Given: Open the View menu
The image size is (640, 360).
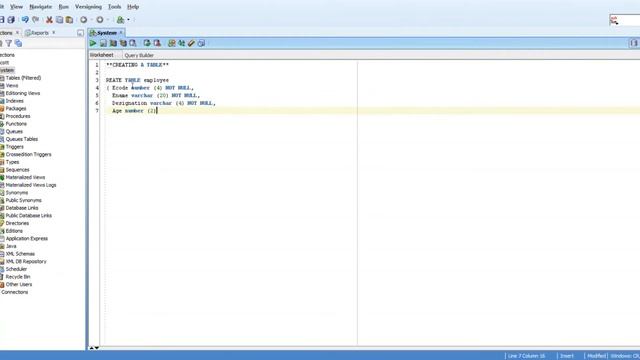Looking at the screenshot, I should (16, 7).
